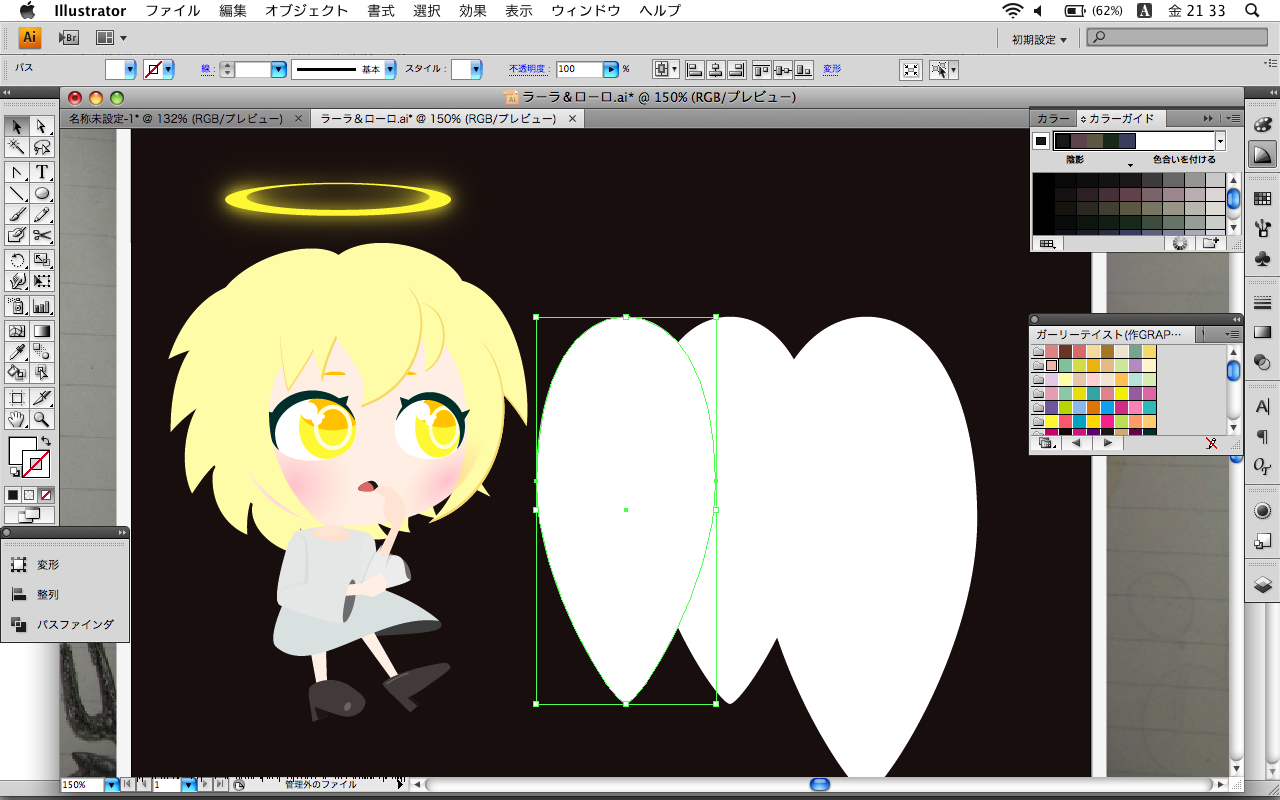The height and width of the screenshot is (800, 1280).
Task: Pick the Pen tool in the toolbox
Action: point(17,172)
